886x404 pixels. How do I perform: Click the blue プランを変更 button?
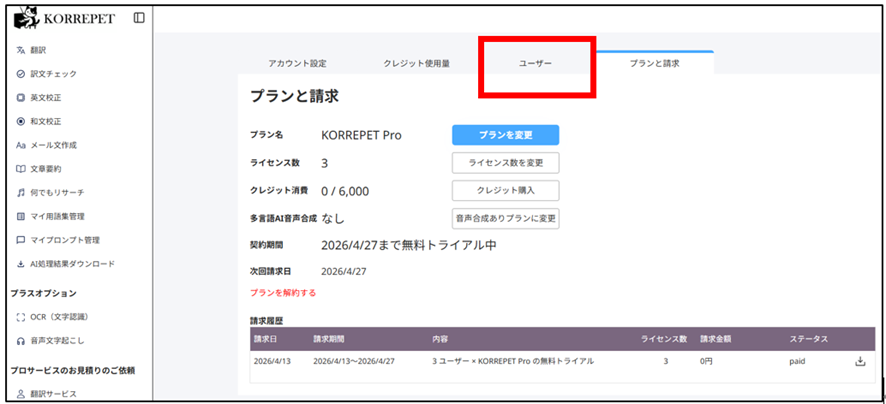tap(505, 135)
